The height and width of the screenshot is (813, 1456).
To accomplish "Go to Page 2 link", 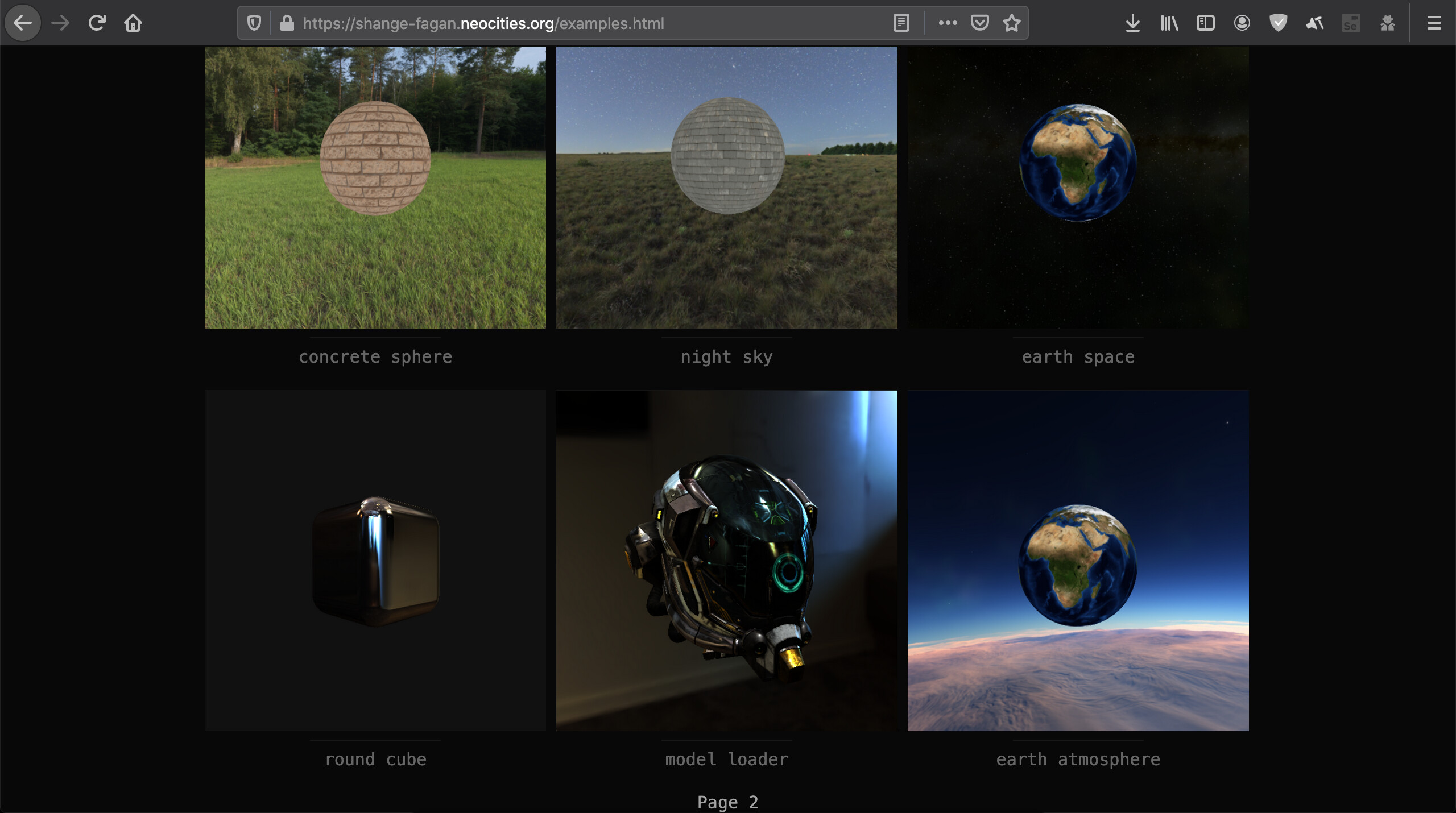I will coord(727,802).
